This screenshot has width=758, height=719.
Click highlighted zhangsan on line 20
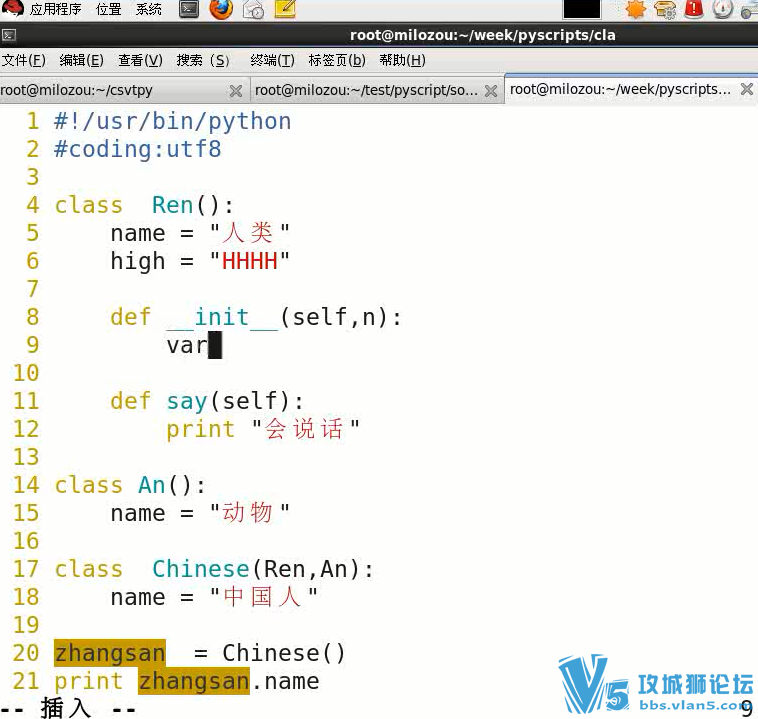pos(110,653)
